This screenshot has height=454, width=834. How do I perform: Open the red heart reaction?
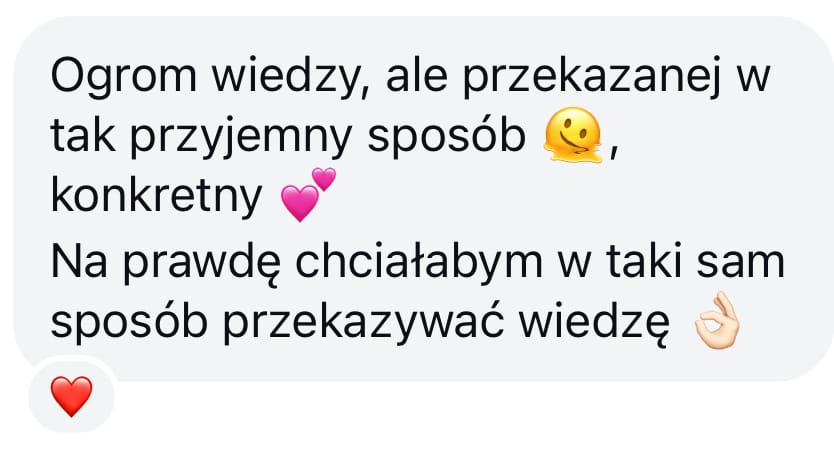tap(71, 397)
